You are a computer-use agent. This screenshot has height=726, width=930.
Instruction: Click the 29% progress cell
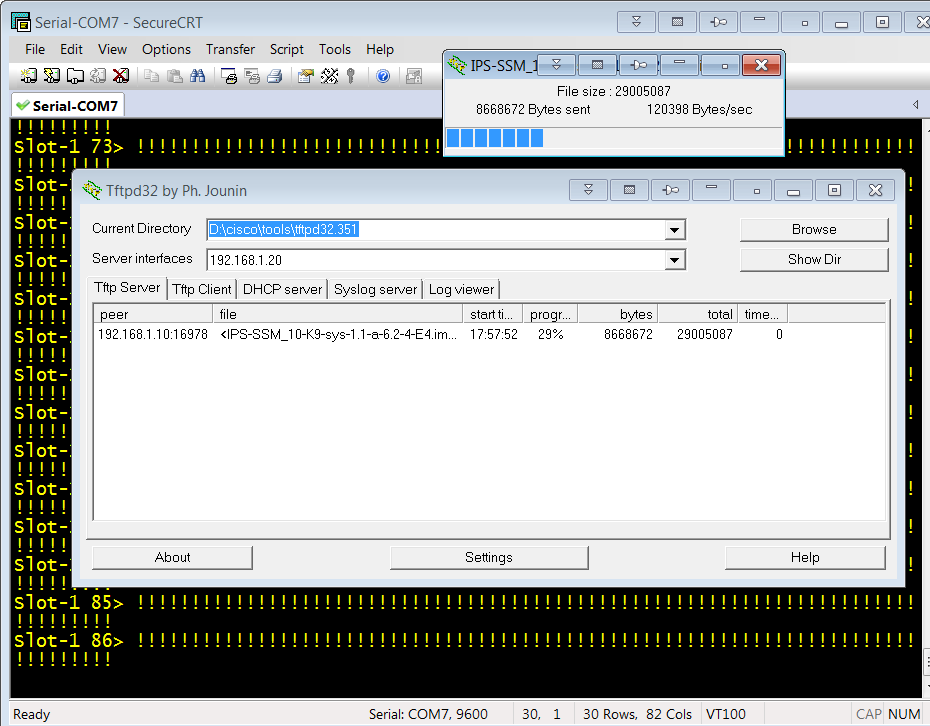(x=550, y=335)
